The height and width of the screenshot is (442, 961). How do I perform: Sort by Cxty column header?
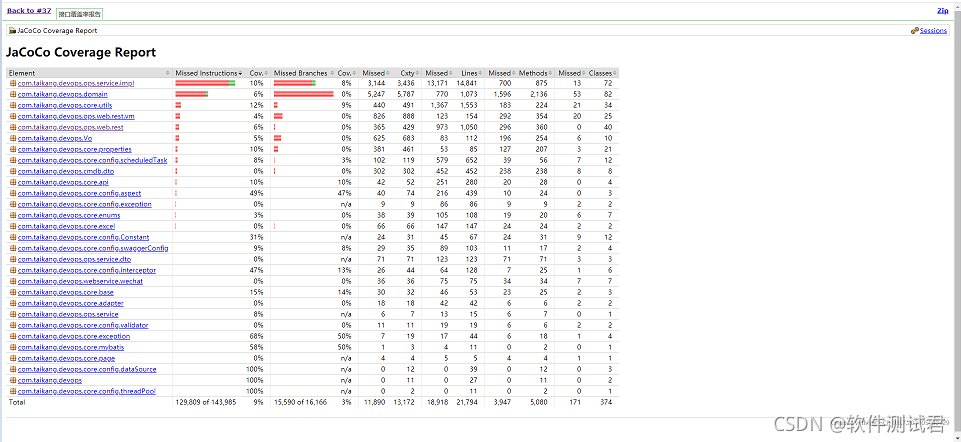(x=406, y=73)
